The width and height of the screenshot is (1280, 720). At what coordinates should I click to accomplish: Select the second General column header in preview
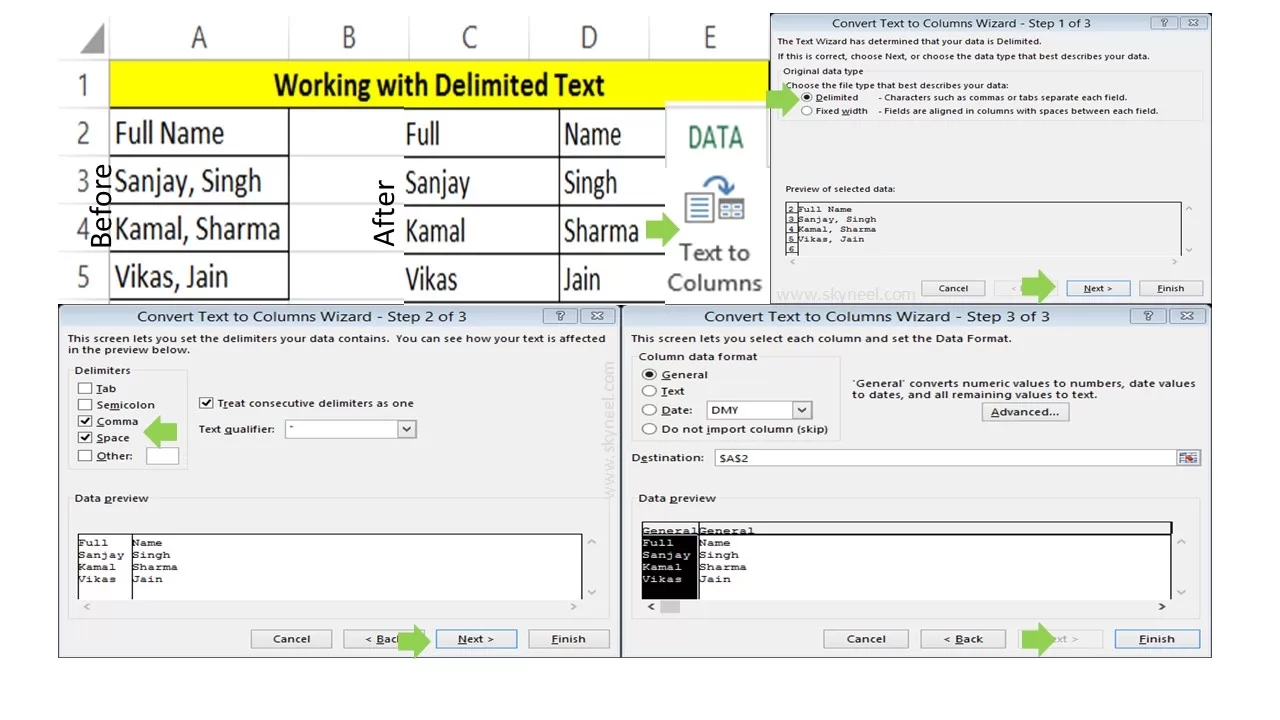(933, 530)
